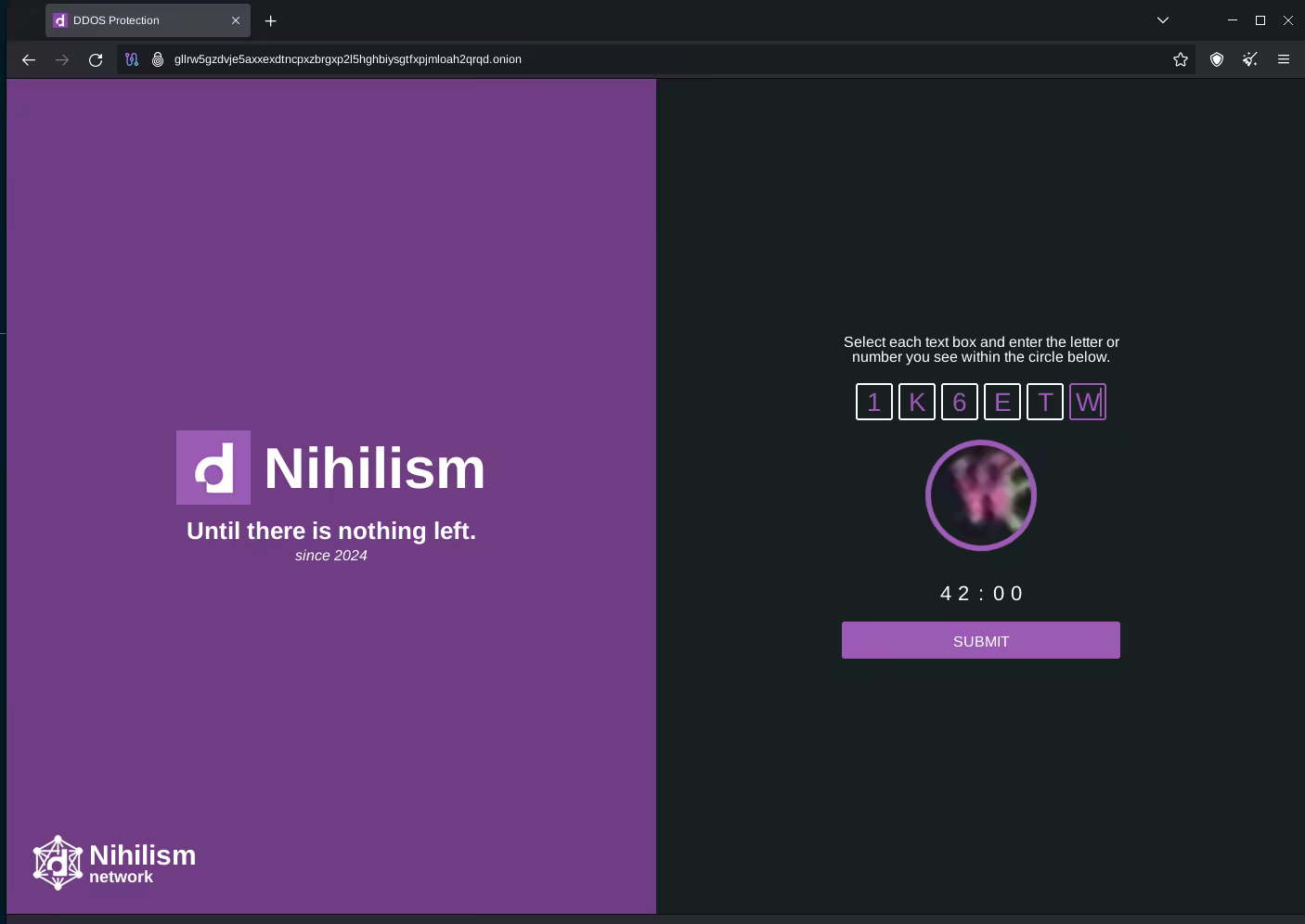
Task: Click the forward navigation arrow
Action: [62, 59]
